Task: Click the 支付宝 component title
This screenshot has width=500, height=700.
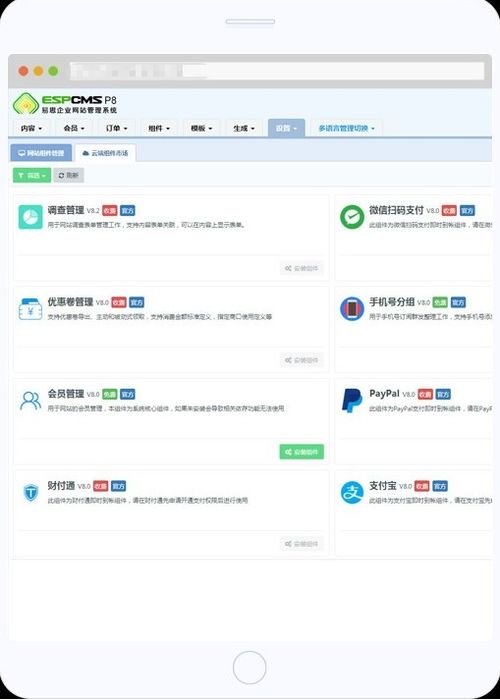Action: (383, 486)
